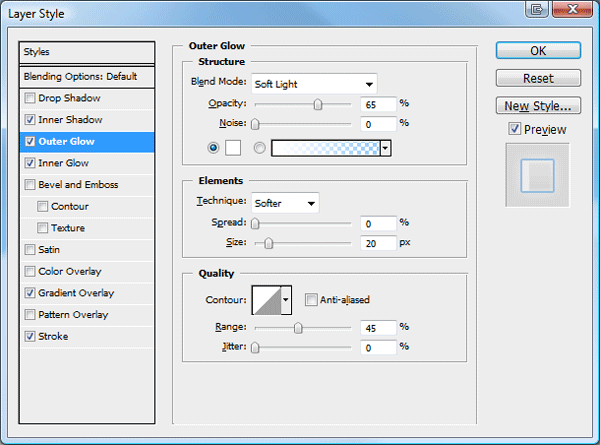
Task: Click the Jitter value field
Action: point(378,348)
